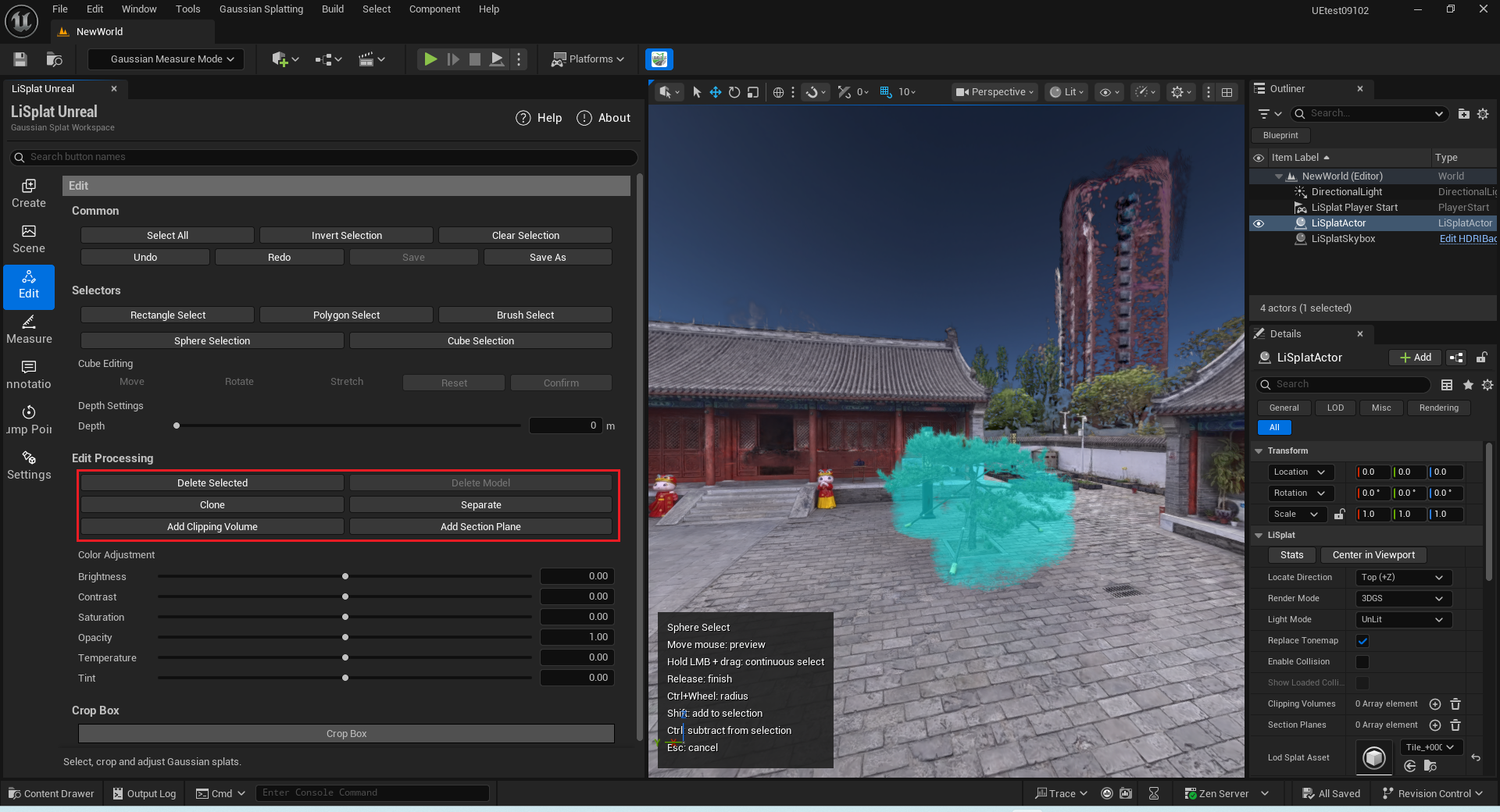Open the Component menu
The width and height of the screenshot is (1500, 812).
click(x=434, y=9)
